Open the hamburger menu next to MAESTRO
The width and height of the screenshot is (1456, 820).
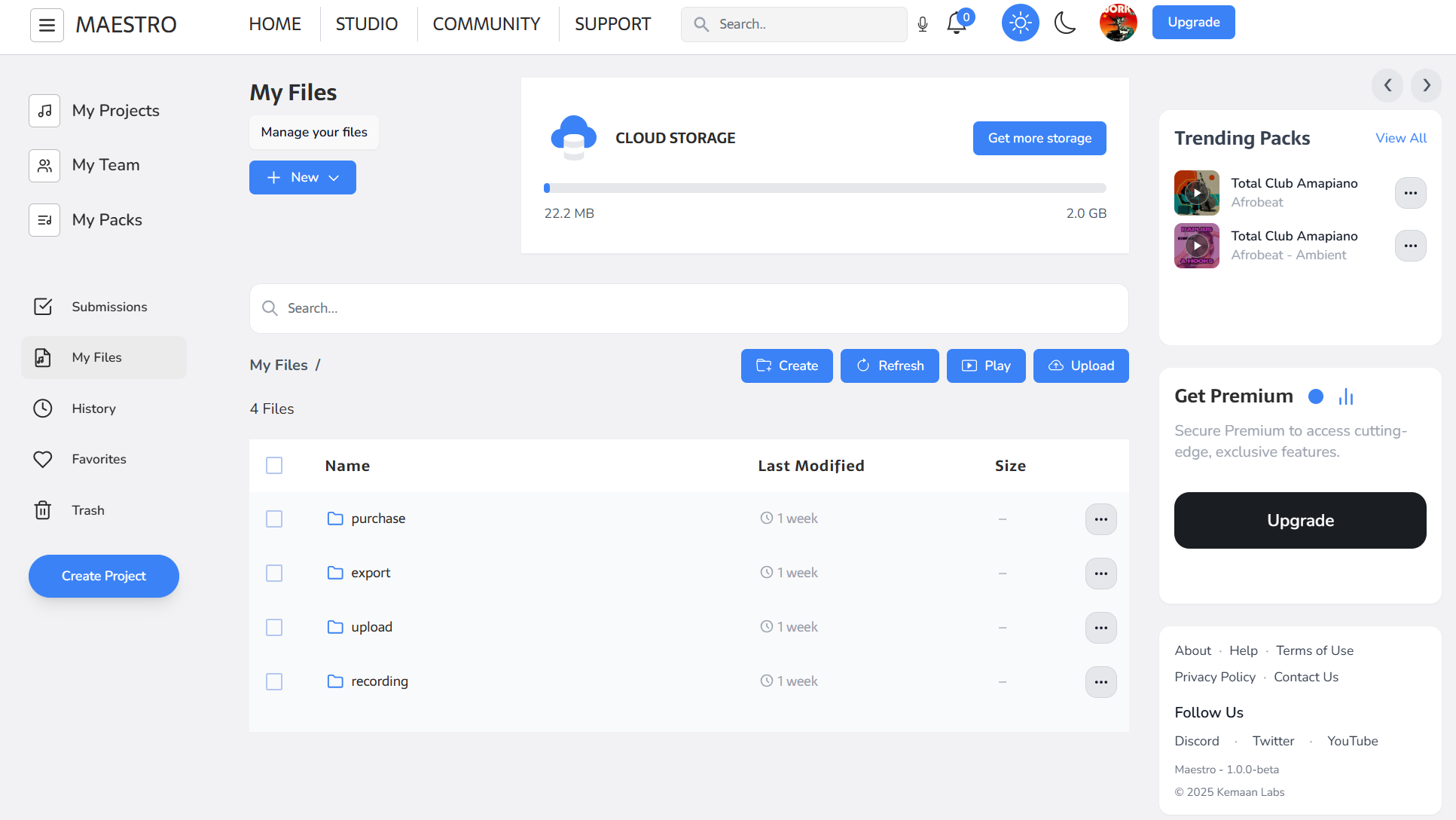click(47, 25)
